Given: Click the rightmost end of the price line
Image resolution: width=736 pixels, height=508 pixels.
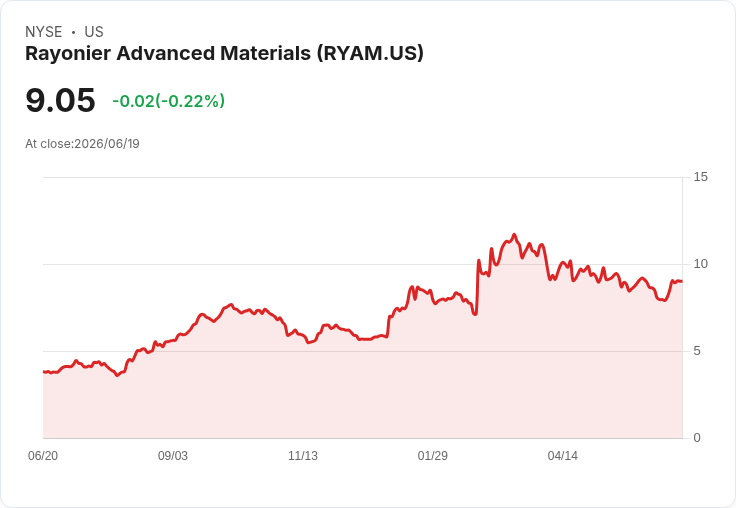Looking at the screenshot, I should click(x=681, y=281).
